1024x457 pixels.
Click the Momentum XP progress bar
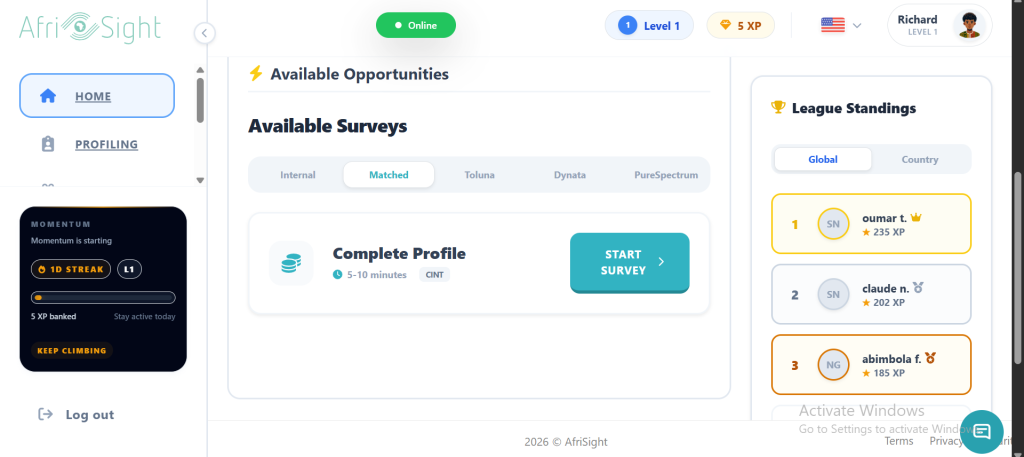click(103, 297)
